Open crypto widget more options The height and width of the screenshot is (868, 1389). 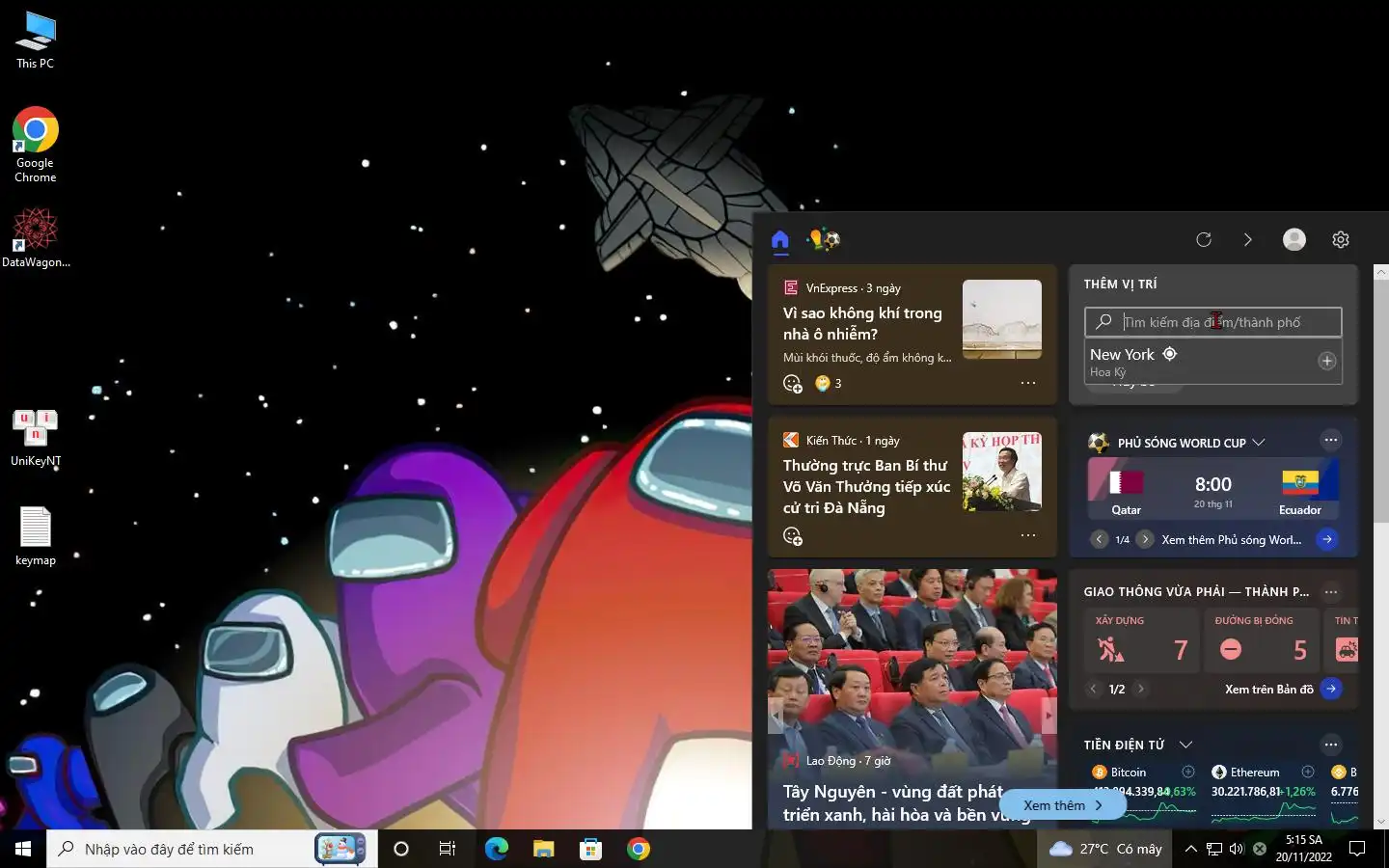tap(1331, 744)
